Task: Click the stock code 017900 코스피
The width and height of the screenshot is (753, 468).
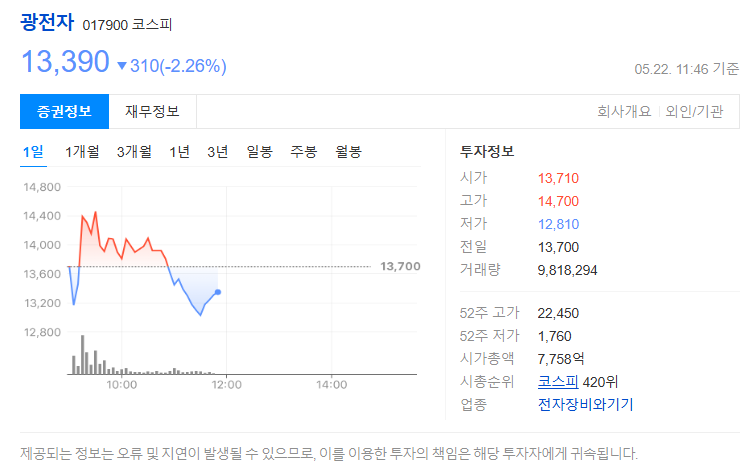Action: [127, 25]
